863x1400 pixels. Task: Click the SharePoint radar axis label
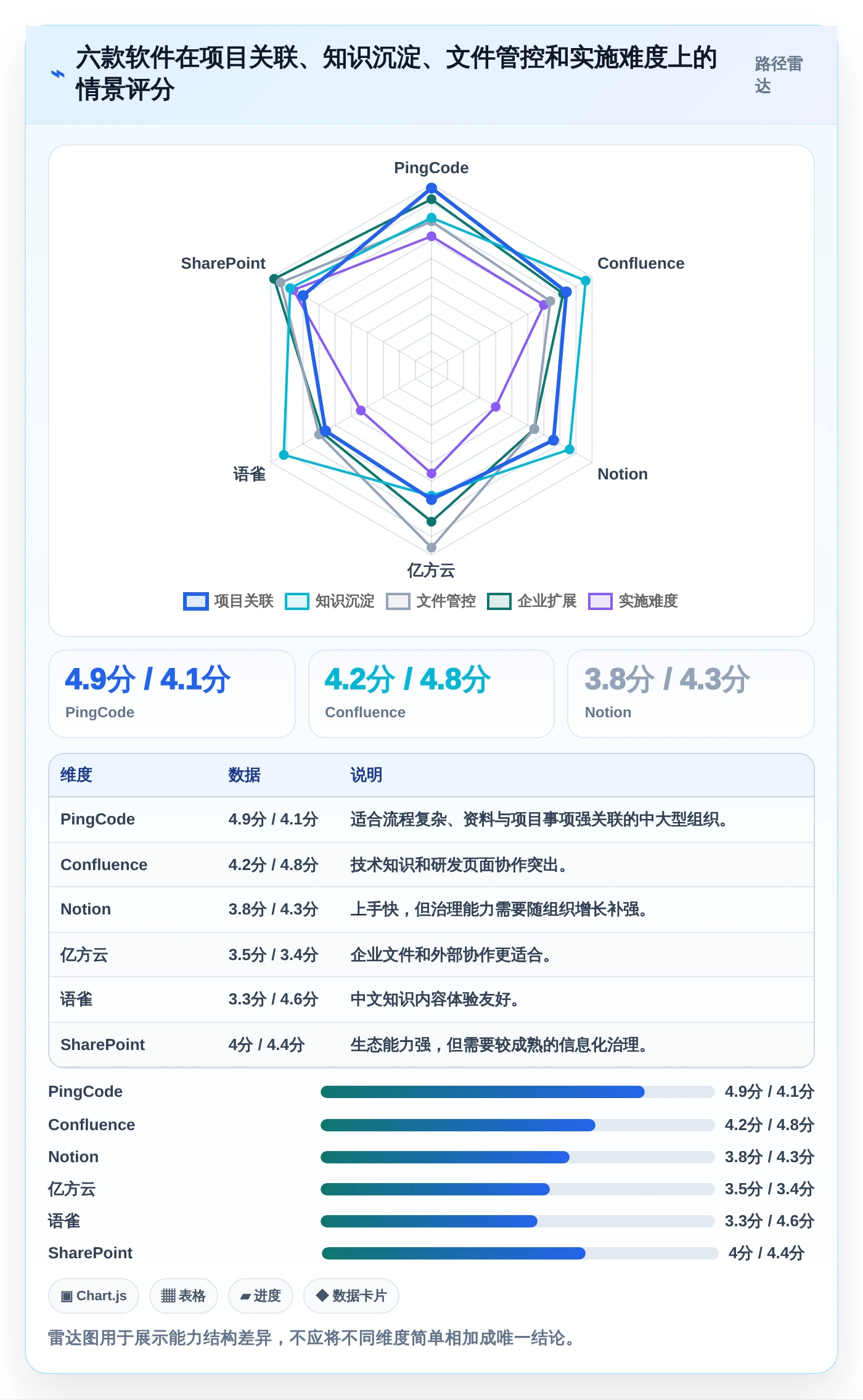[x=223, y=263]
